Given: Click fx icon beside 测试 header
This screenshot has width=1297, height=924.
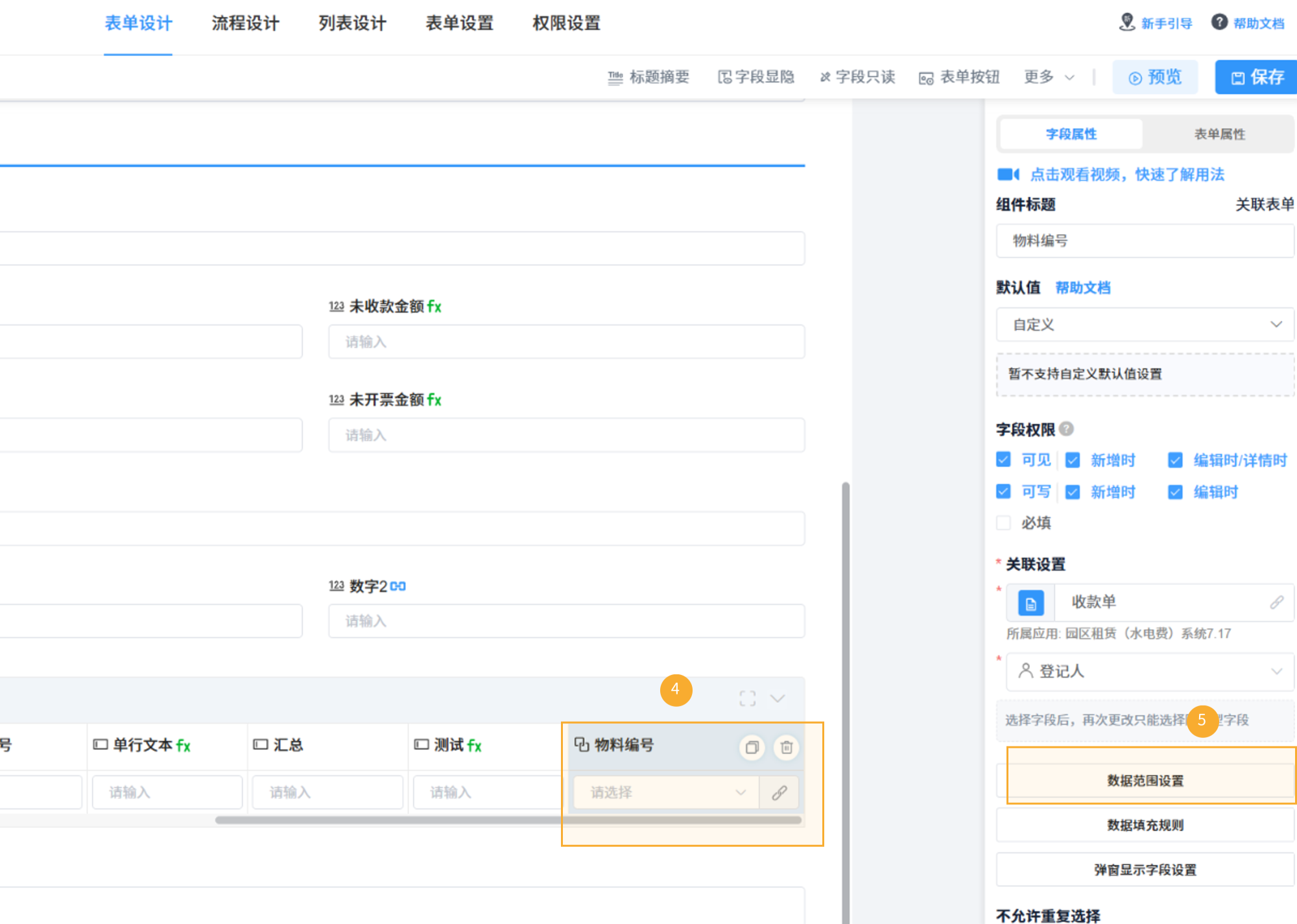Looking at the screenshot, I should [475, 746].
